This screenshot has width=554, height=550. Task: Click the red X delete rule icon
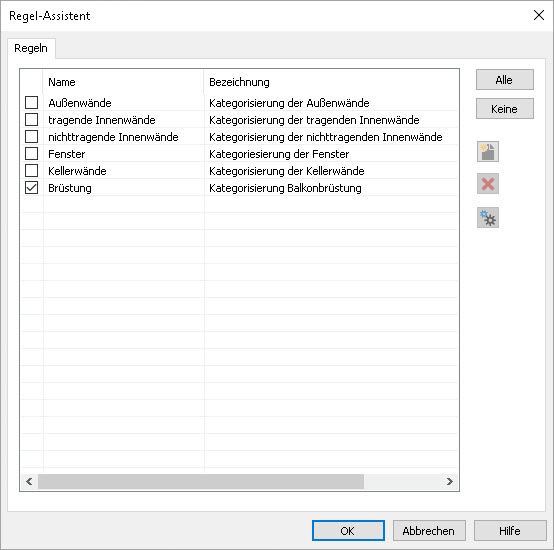(x=488, y=184)
